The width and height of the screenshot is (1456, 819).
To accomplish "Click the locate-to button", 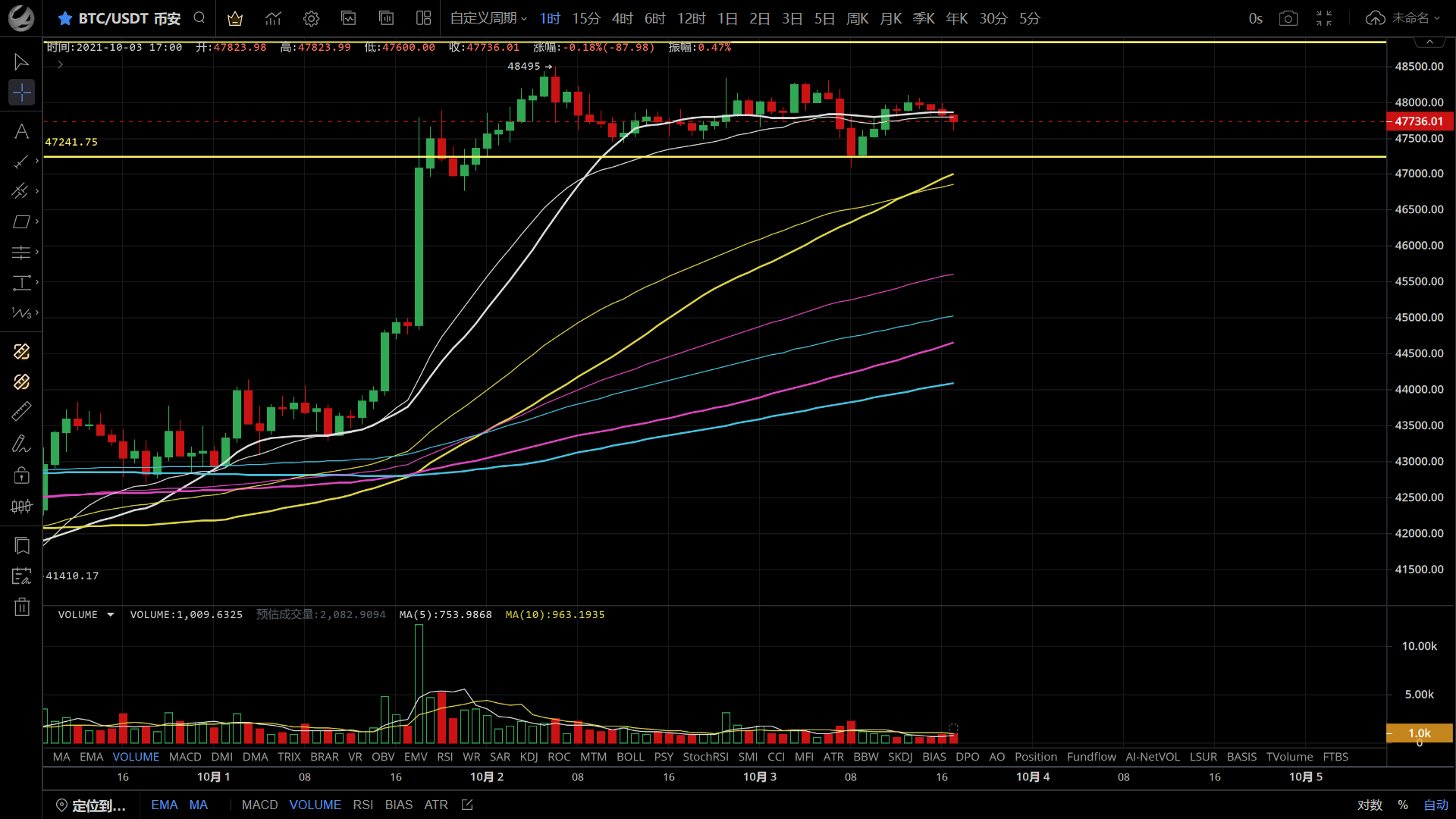I will click(91, 805).
